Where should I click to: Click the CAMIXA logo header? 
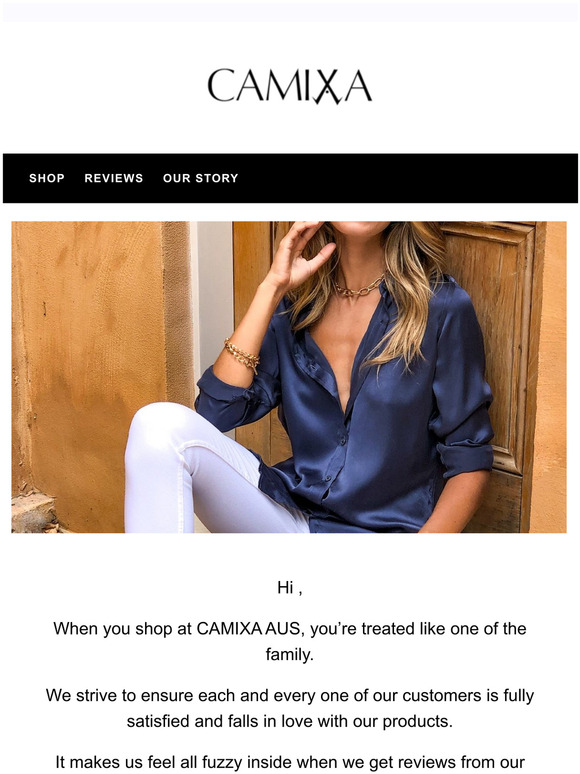(x=290, y=86)
